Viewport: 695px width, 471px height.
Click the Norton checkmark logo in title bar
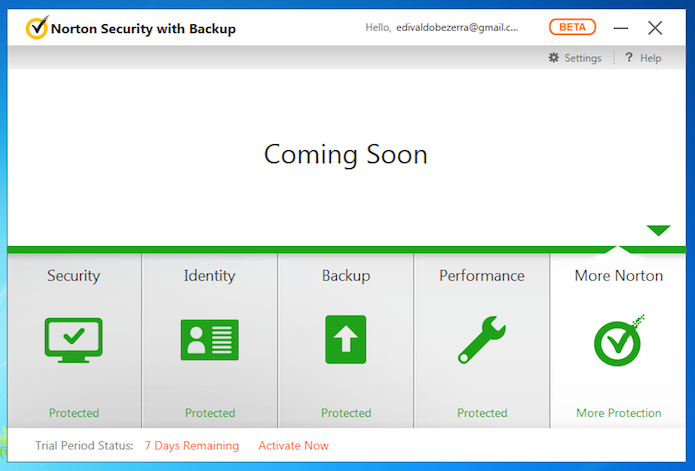(37, 27)
